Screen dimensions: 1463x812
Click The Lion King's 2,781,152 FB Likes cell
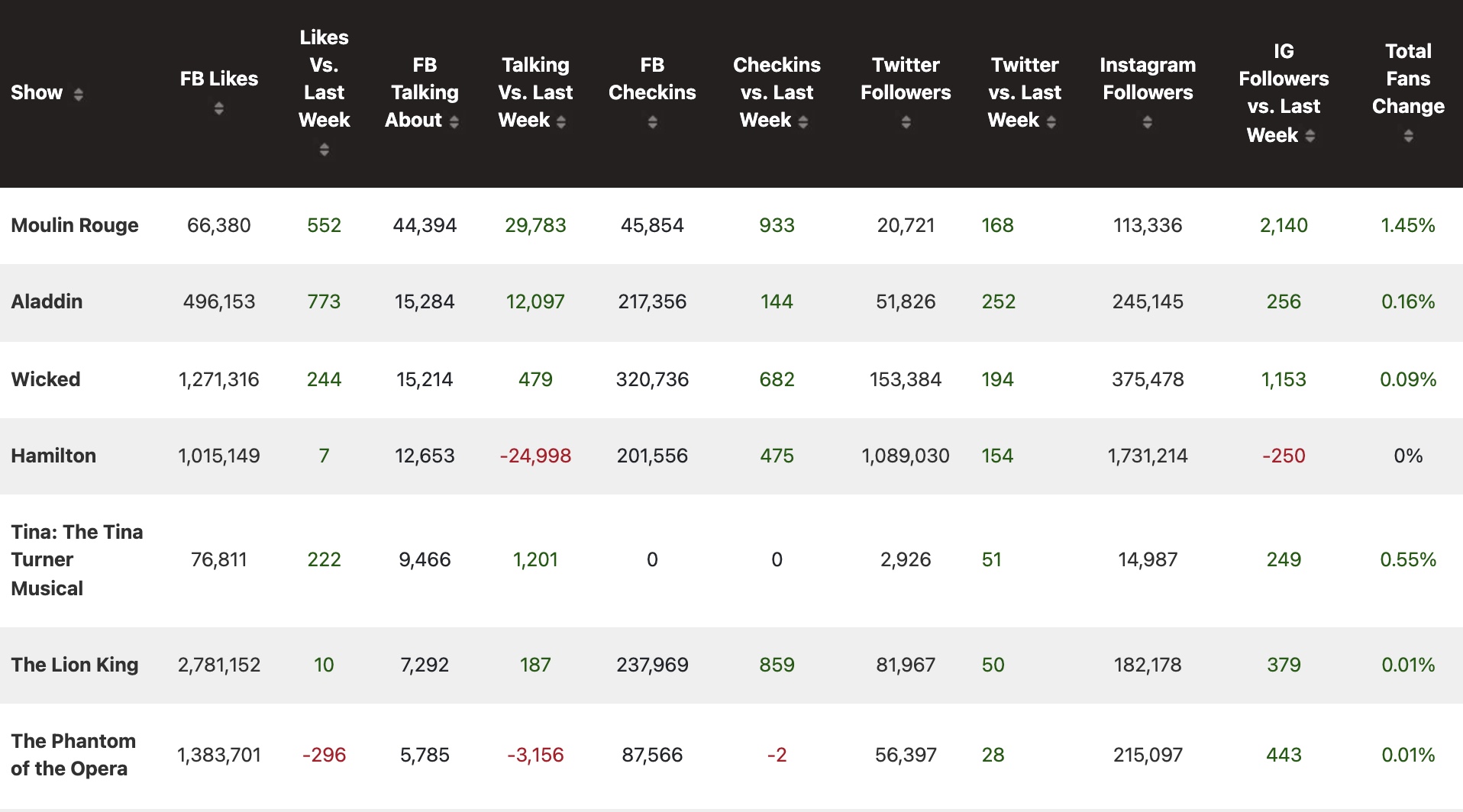219,665
